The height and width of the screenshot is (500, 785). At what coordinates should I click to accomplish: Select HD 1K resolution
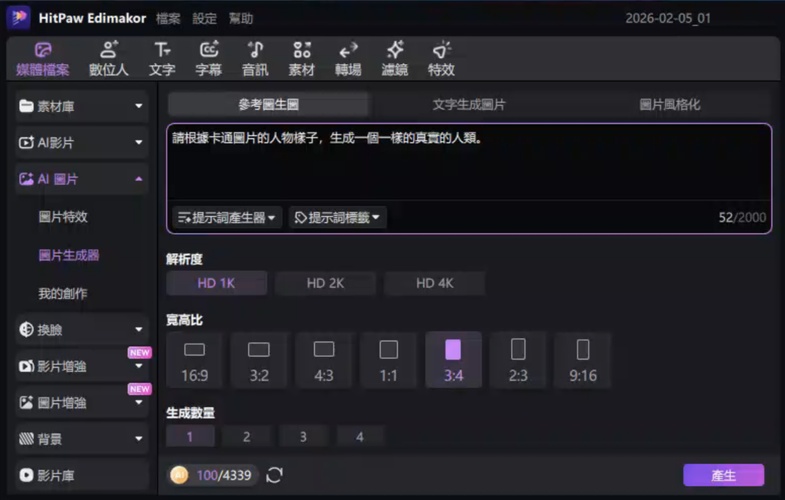point(216,283)
